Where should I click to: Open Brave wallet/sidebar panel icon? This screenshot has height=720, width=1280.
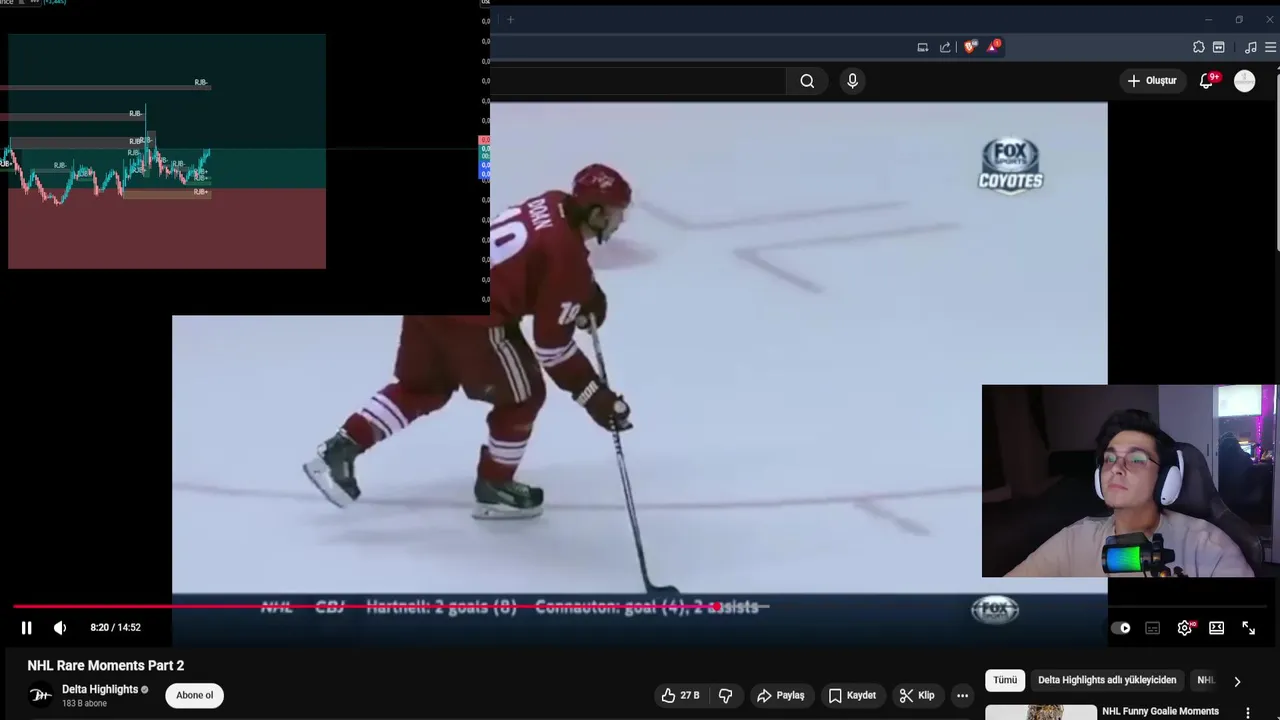pyautogui.click(x=1219, y=47)
